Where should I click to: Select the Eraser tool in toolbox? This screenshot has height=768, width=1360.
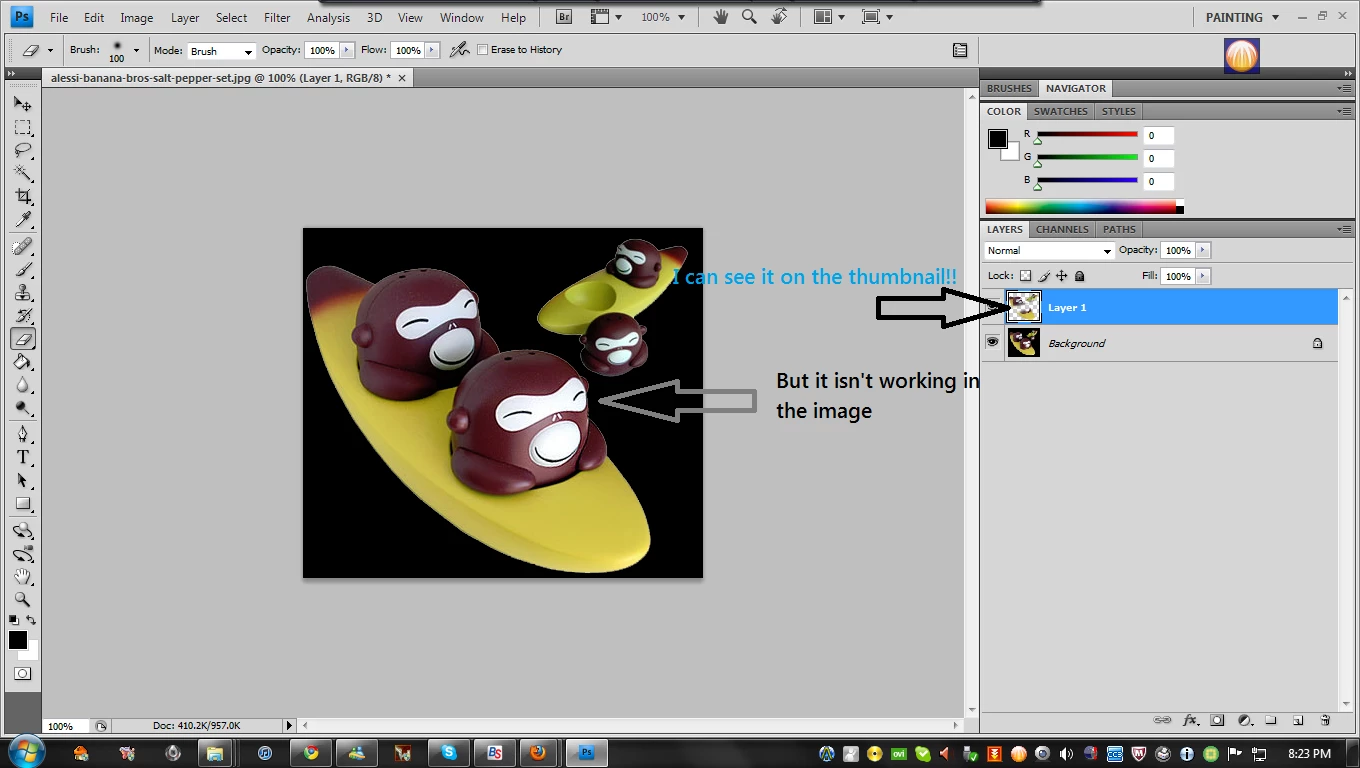tap(22, 339)
